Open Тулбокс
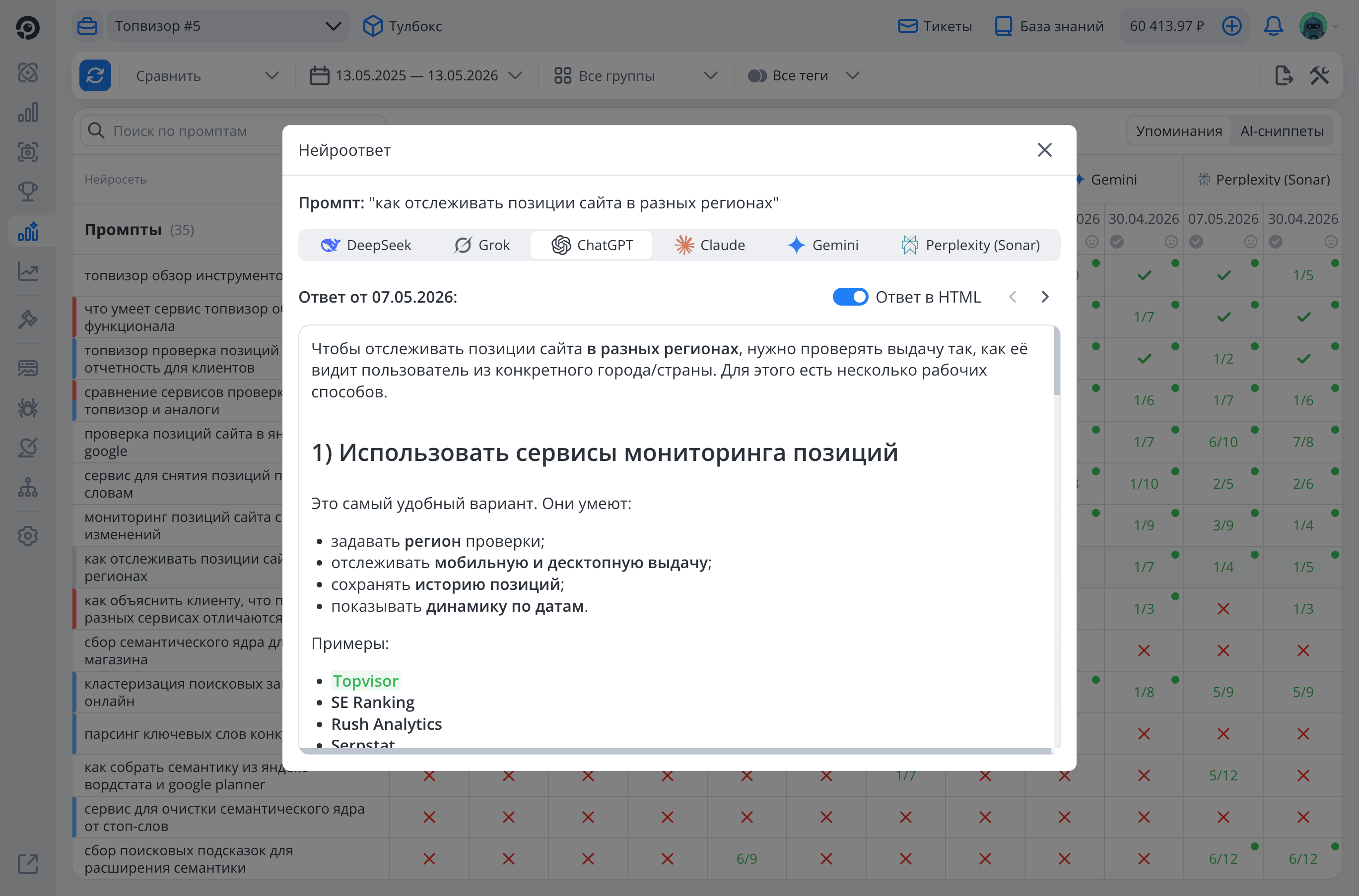Screen dimensions: 1359x896 pos(403,26)
